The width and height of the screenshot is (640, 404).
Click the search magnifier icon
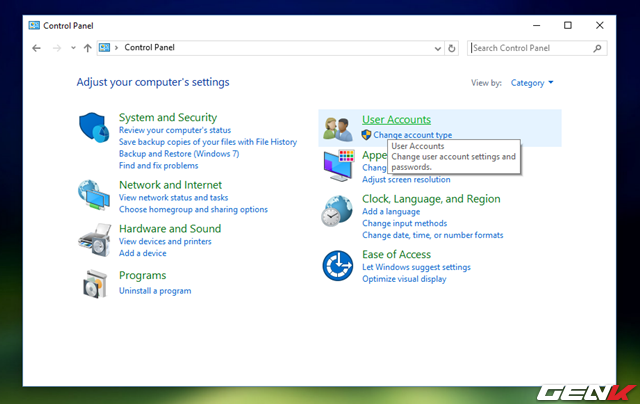[598, 48]
